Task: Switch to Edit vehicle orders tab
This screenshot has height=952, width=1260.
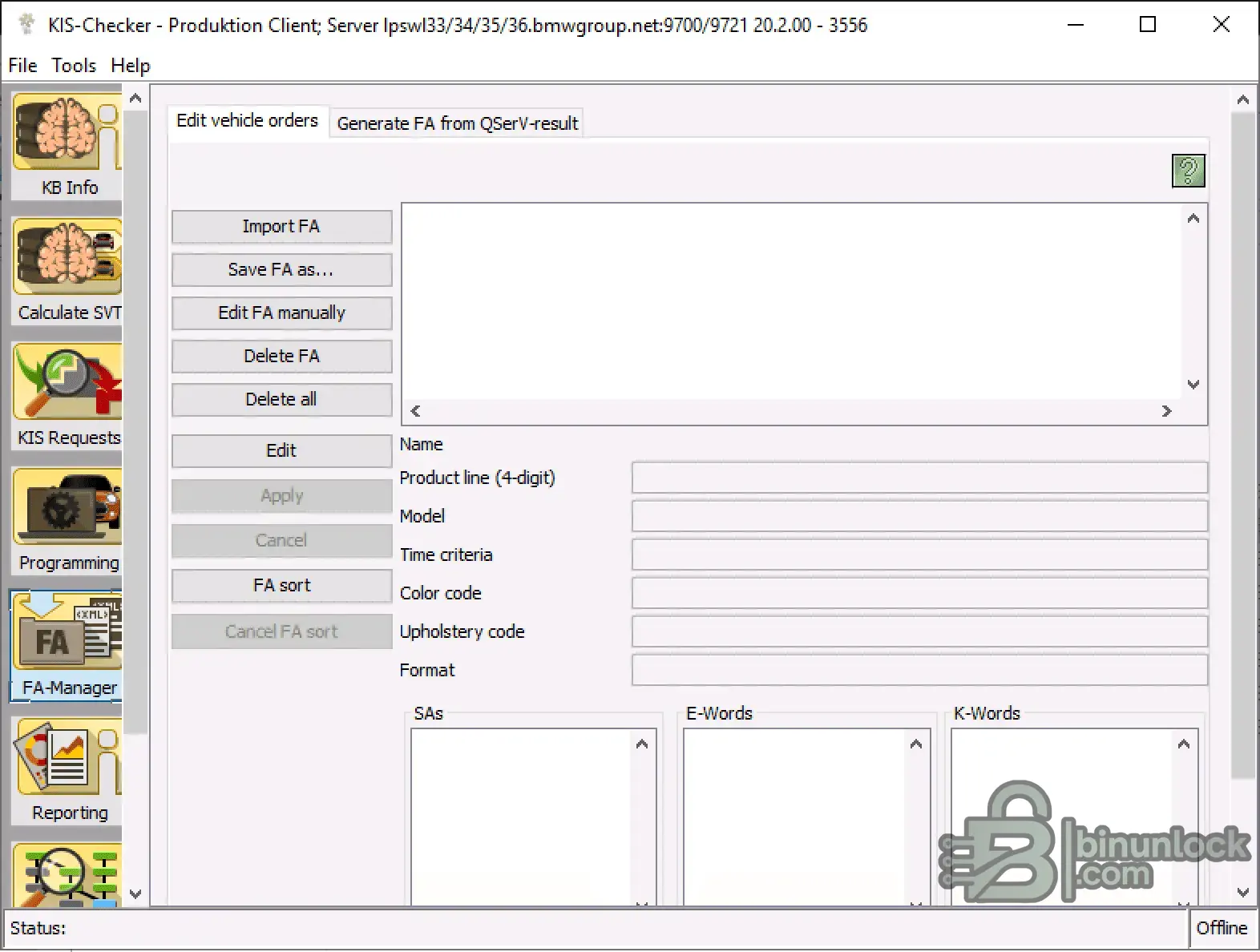Action: [247, 121]
